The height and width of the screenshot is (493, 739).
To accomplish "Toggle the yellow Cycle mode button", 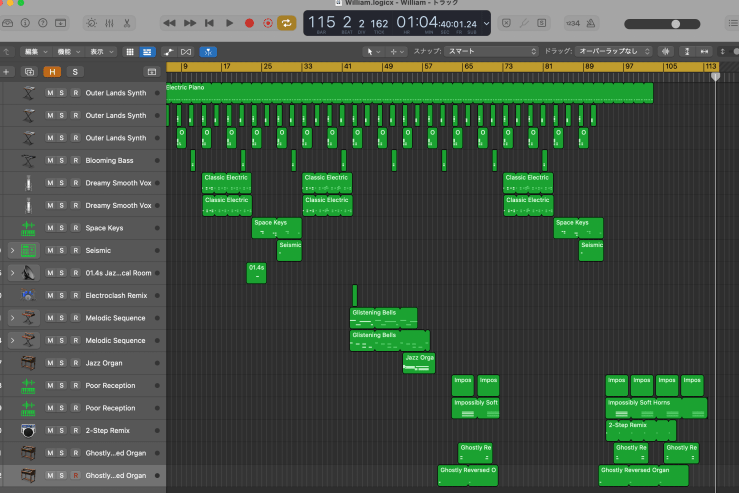I will (x=287, y=23).
